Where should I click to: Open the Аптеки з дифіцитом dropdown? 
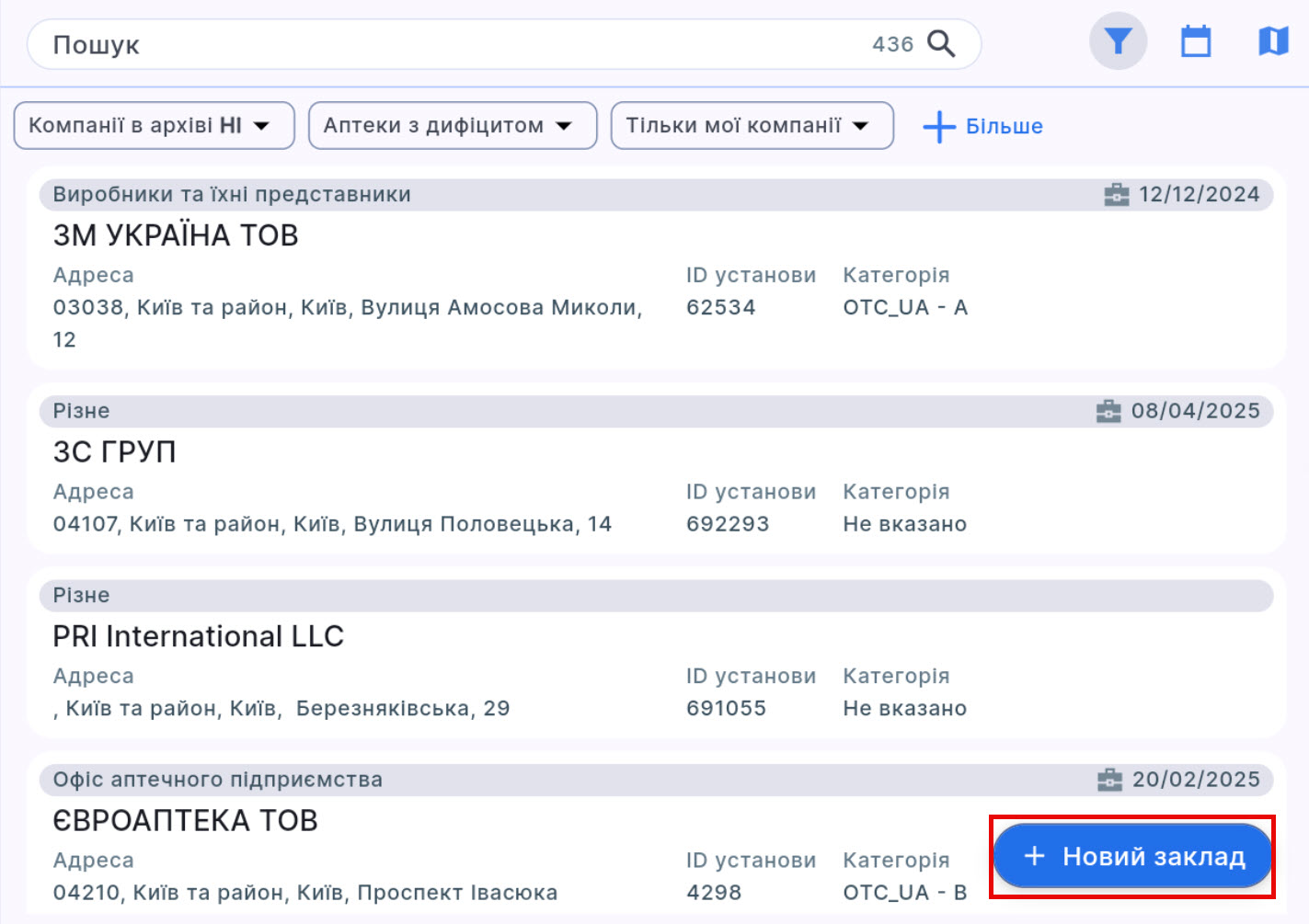click(x=453, y=126)
